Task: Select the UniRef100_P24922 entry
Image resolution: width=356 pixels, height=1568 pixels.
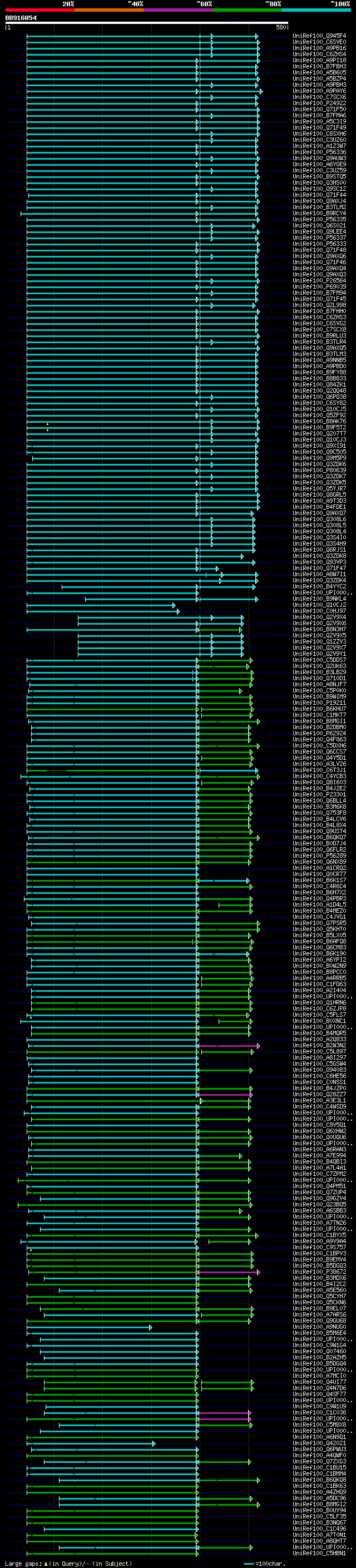Action: pyautogui.click(x=319, y=103)
